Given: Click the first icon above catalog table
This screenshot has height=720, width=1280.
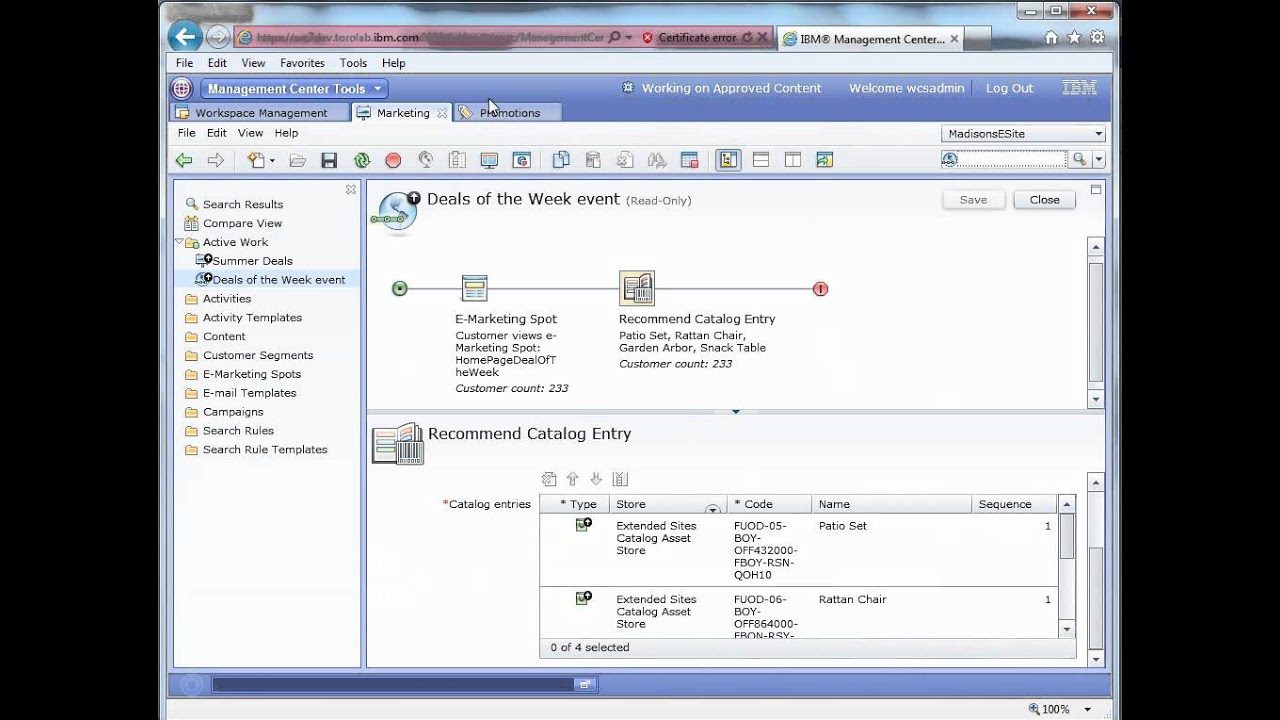Looking at the screenshot, I should coord(549,479).
